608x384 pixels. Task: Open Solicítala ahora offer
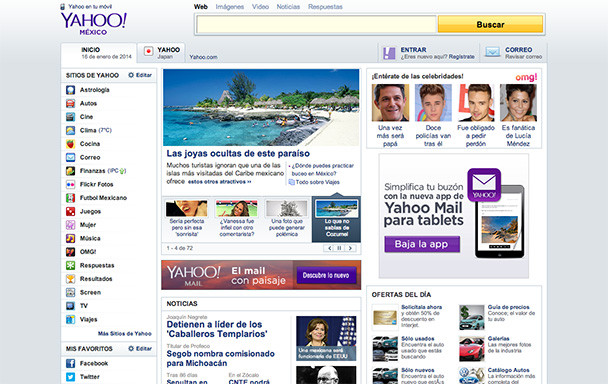[x=421, y=307]
